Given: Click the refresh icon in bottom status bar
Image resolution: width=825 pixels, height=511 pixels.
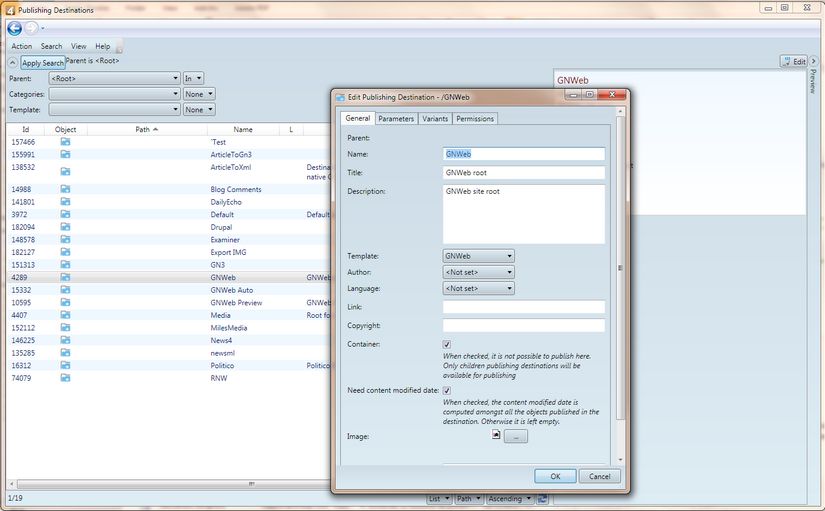Looking at the screenshot, I should tap(542, 498).
